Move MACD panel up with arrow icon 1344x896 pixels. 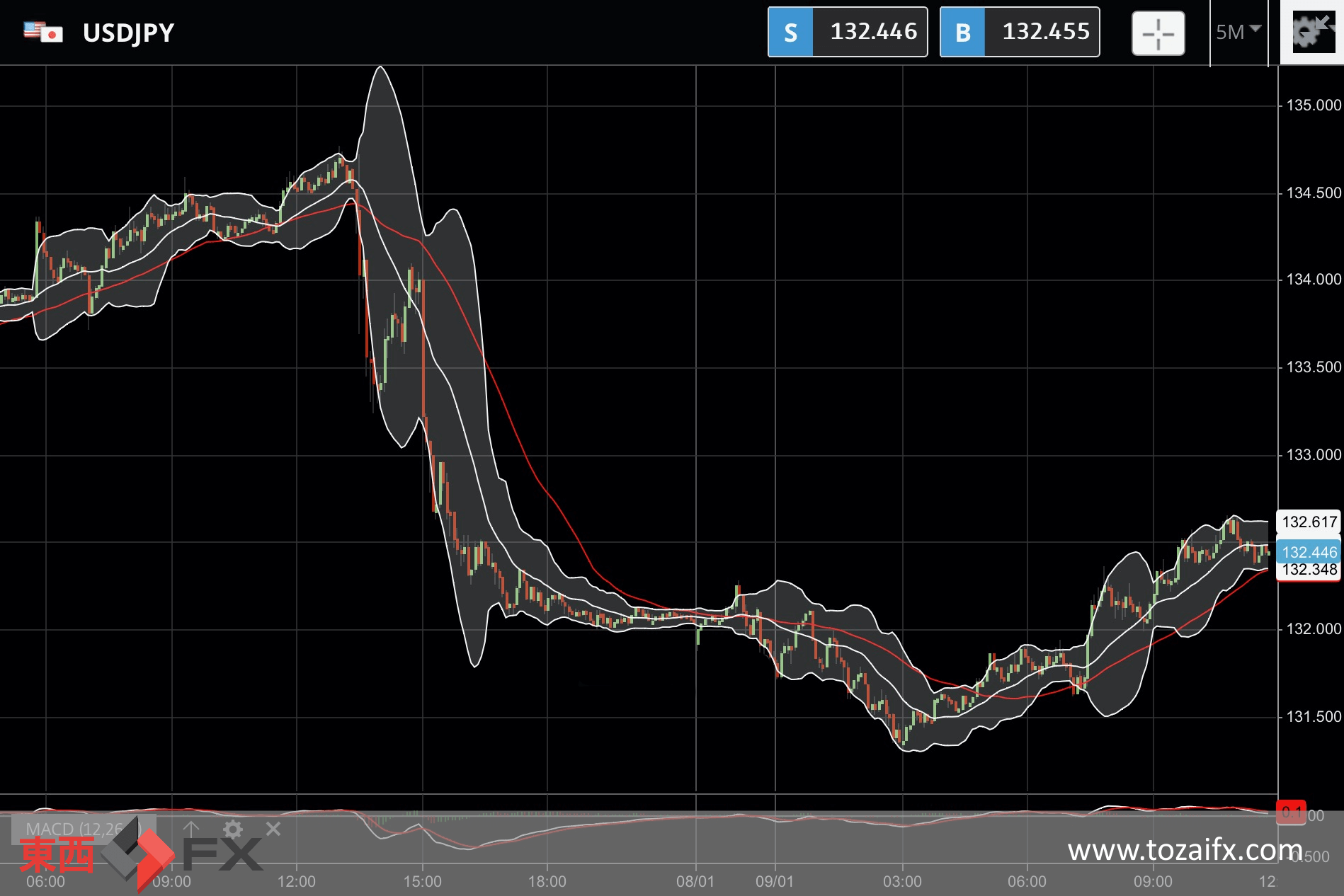point(191,829)
